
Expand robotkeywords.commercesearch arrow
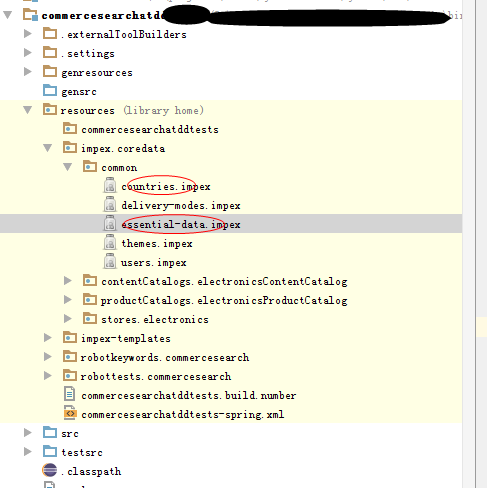[48, 357]
